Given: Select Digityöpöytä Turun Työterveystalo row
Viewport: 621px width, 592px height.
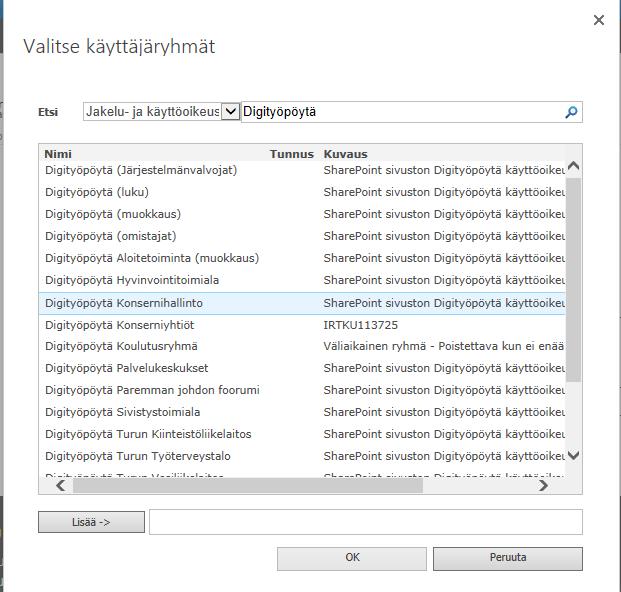Looking at the screenshot, I should [x=302, y=456].
